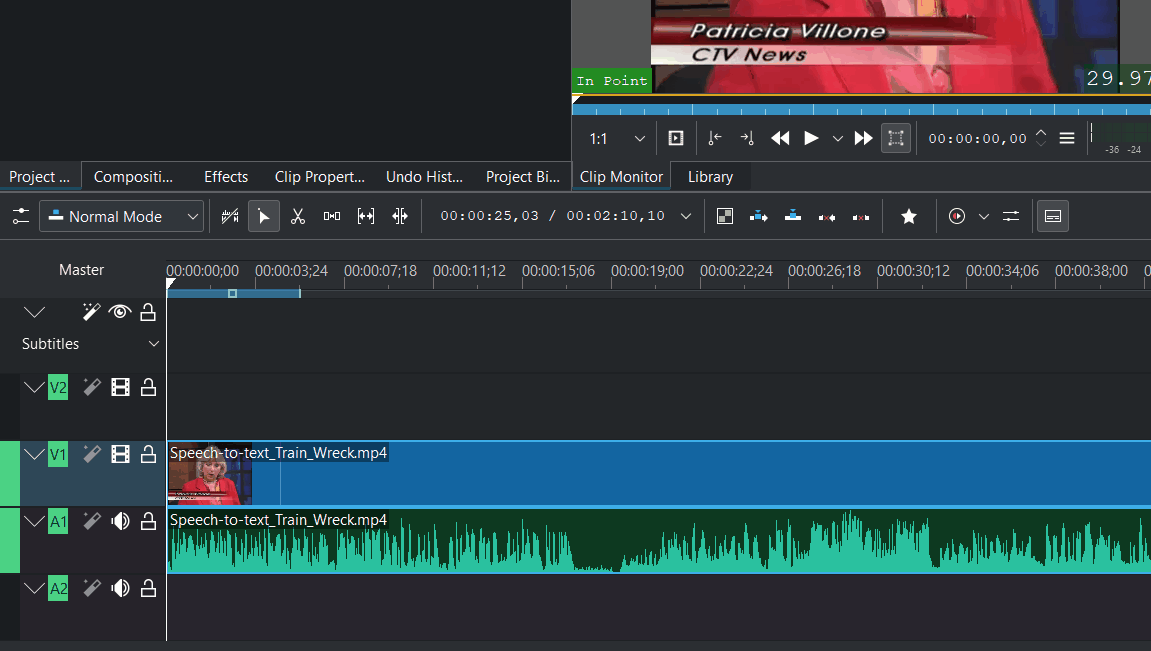Viewport: 1151px width, 651px height.
Task: Lock the V2 video track
Action: 148,388
